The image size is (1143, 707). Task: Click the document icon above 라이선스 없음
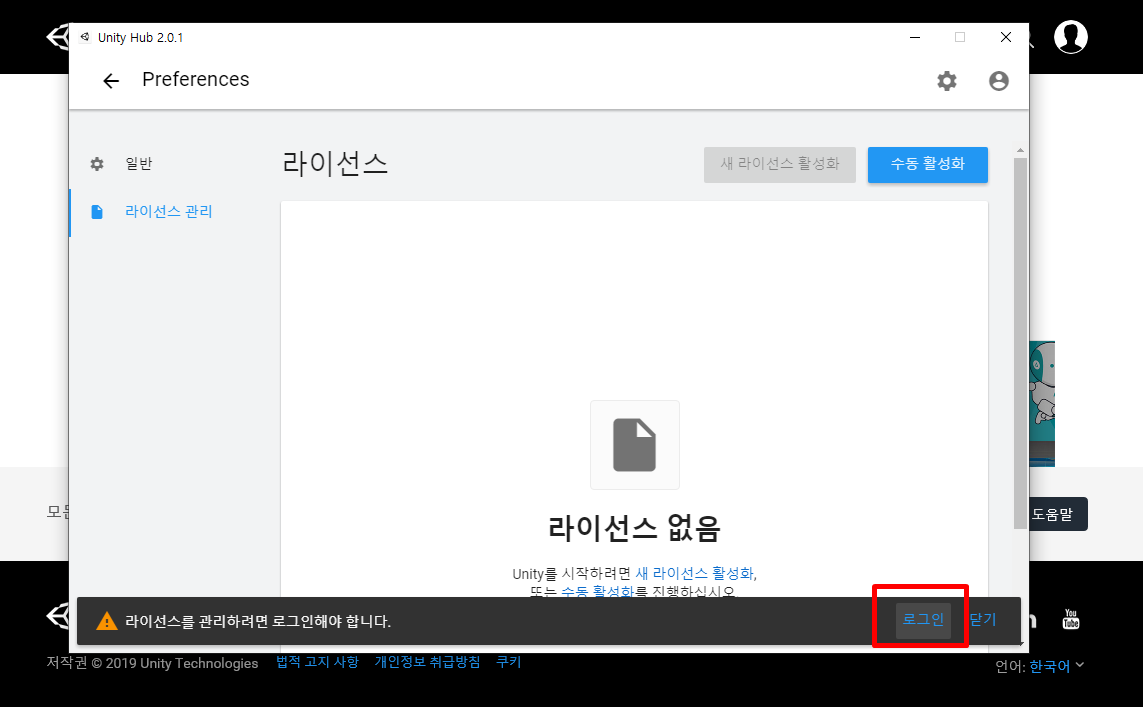pos(634,445)
